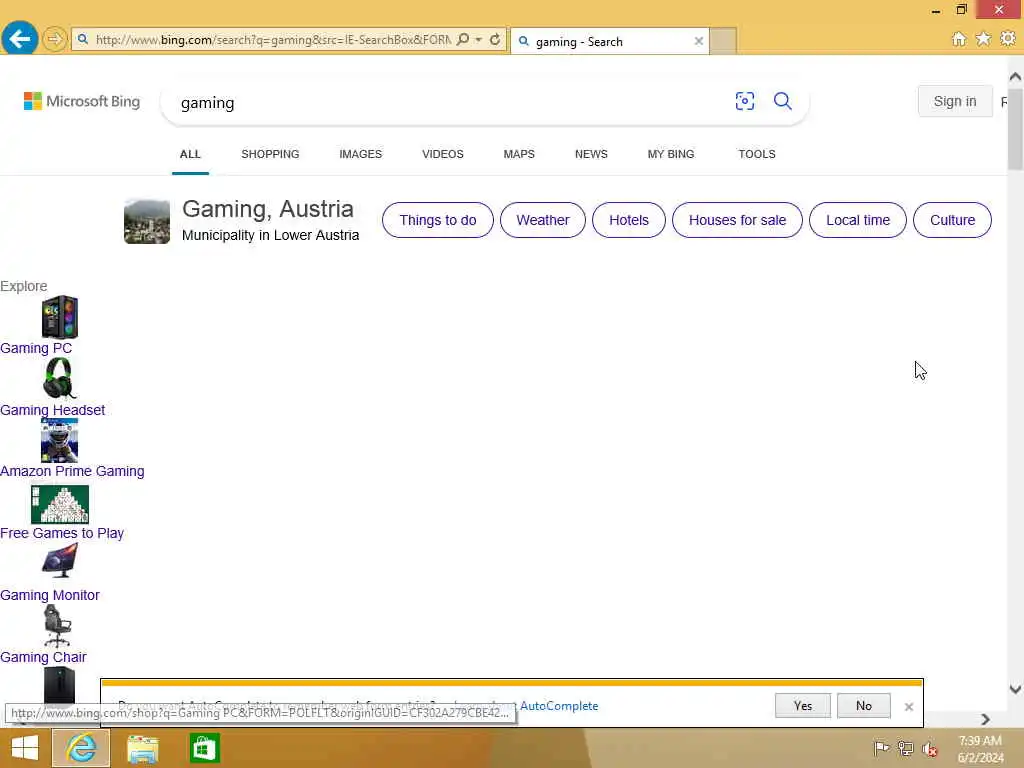1024x768 pixels.
Task: Switch to the ALL results tab
Action: (190, 154)
